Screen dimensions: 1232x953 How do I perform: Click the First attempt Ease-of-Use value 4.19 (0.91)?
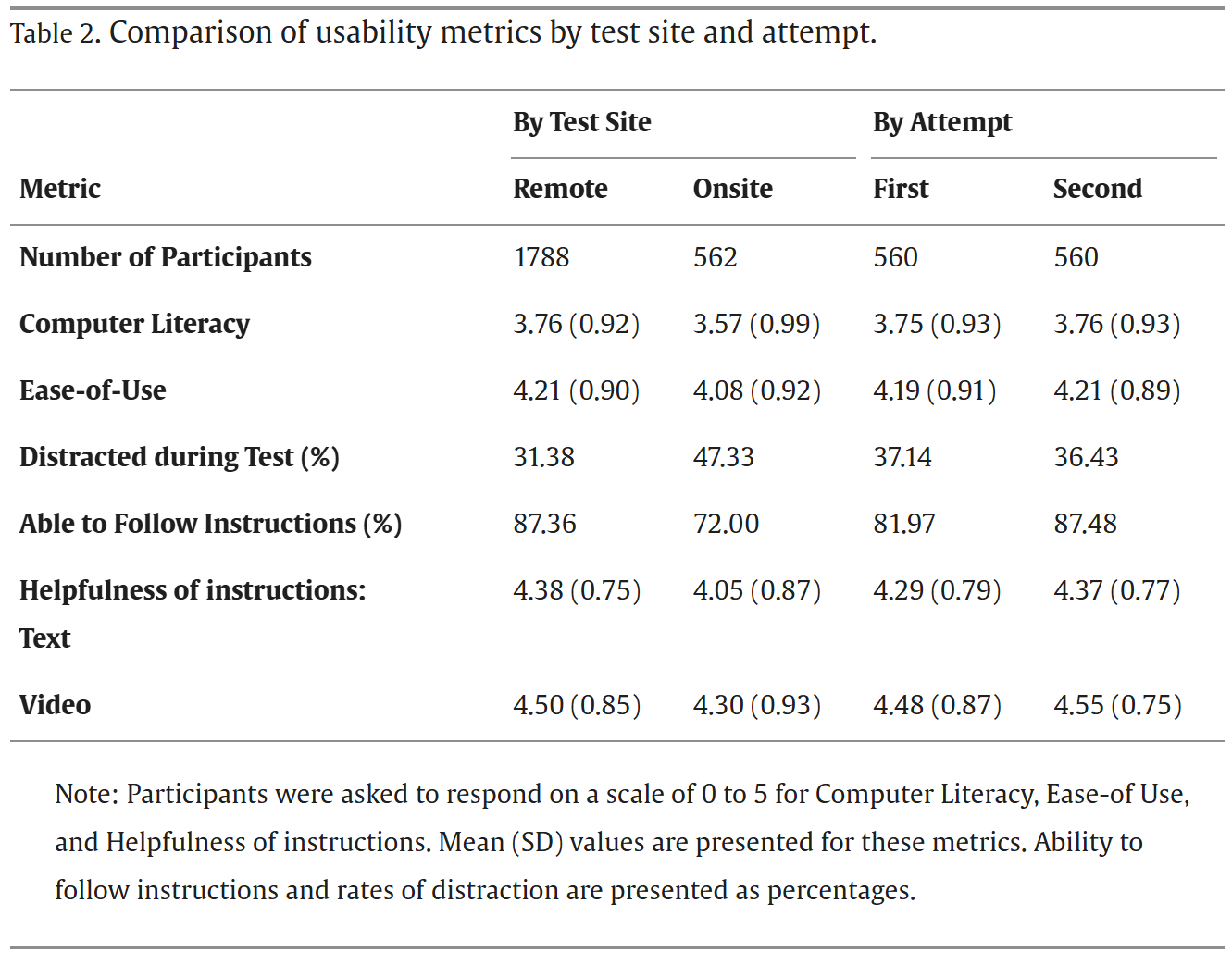click(935, 390)
